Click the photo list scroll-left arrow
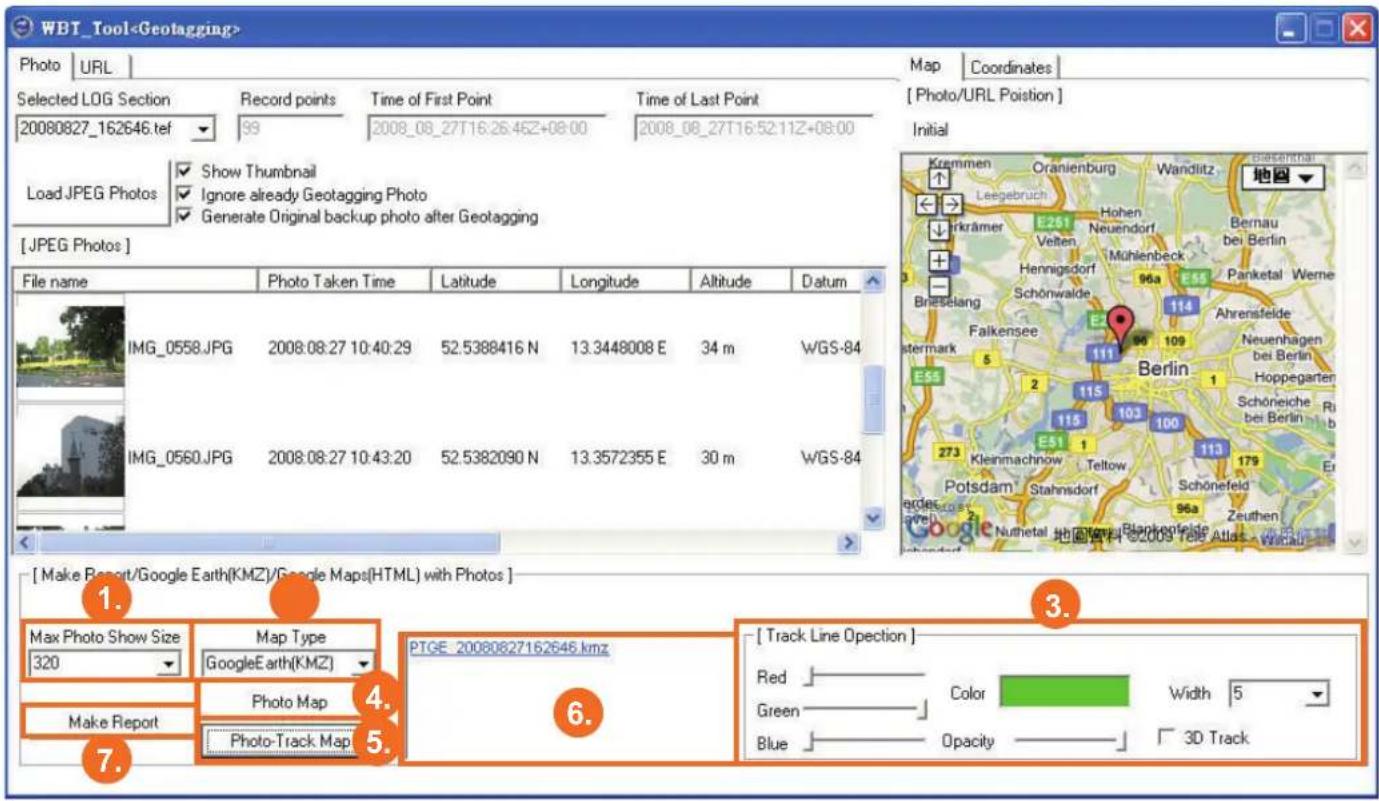Viewport: 1379px width, 801px height. tap(26, 542)
